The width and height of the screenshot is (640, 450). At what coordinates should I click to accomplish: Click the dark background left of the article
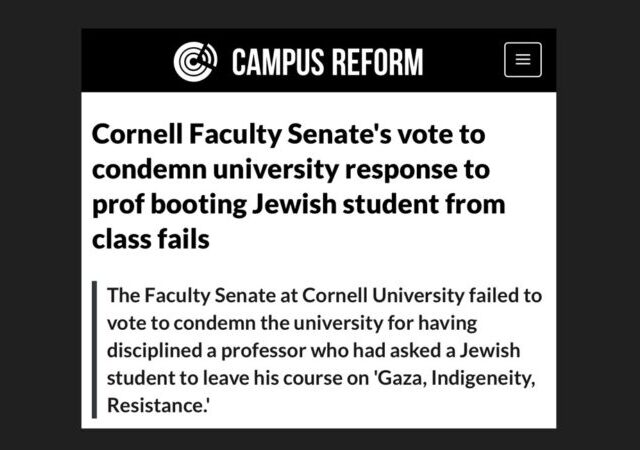[40, 225]
